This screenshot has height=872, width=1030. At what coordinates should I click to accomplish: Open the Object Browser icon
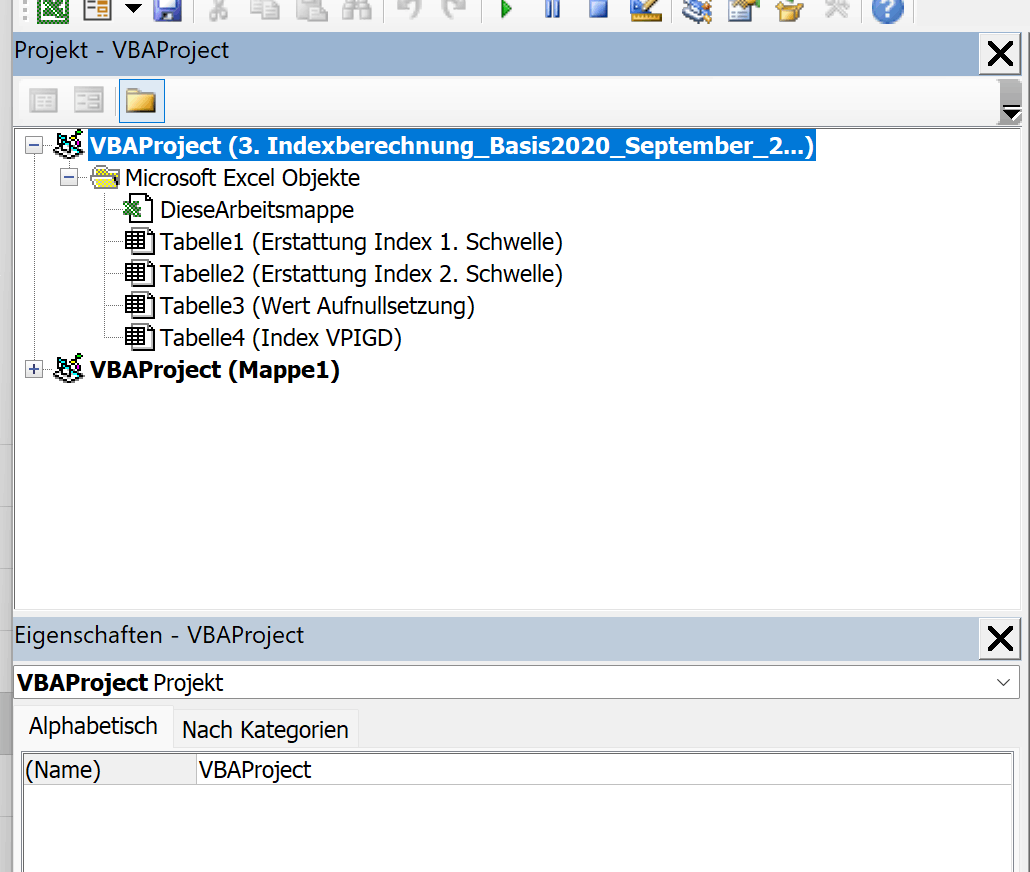[790, 10]
